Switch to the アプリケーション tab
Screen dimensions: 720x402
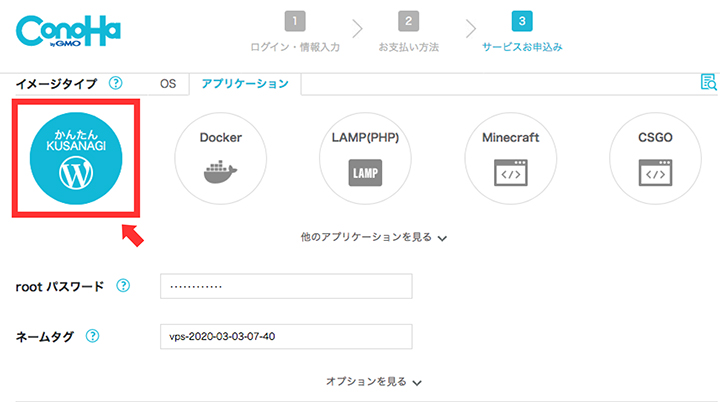(x=245, y=84)
